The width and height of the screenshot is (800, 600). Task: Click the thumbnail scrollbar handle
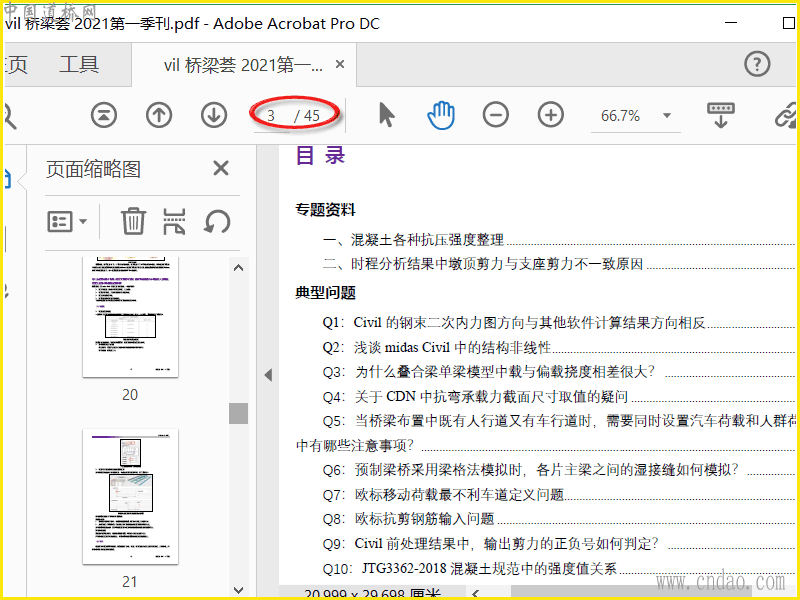coord(238,413)
